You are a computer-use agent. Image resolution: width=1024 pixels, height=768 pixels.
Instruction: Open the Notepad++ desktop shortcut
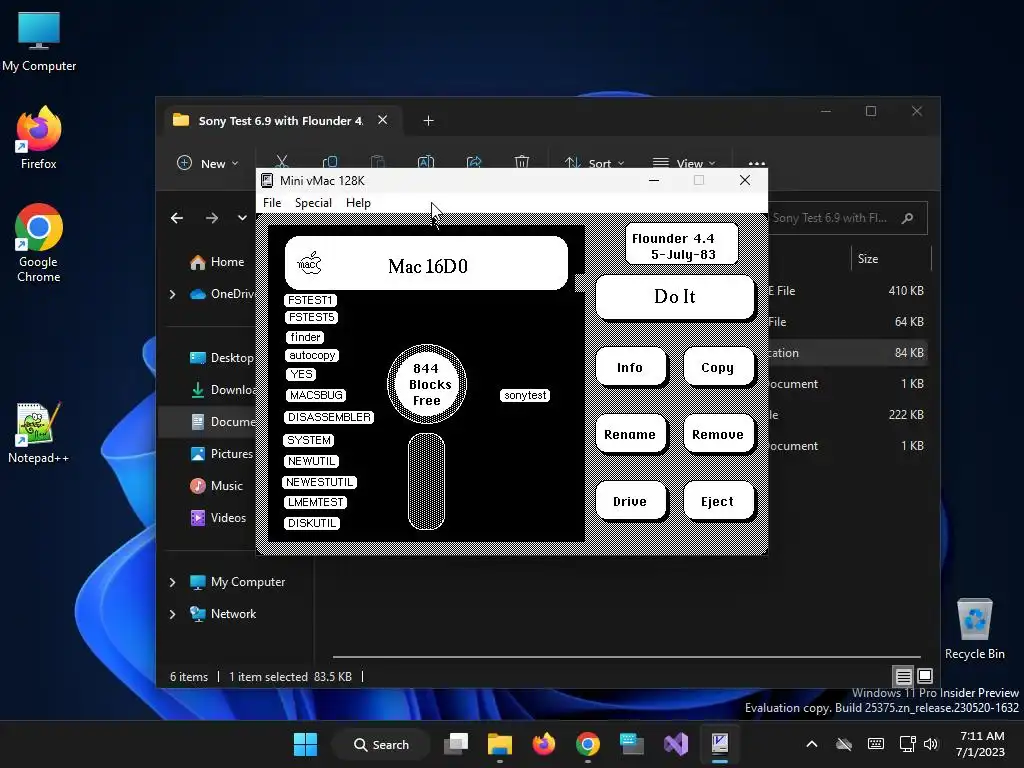pyautogui.click(x=38, y=432)
